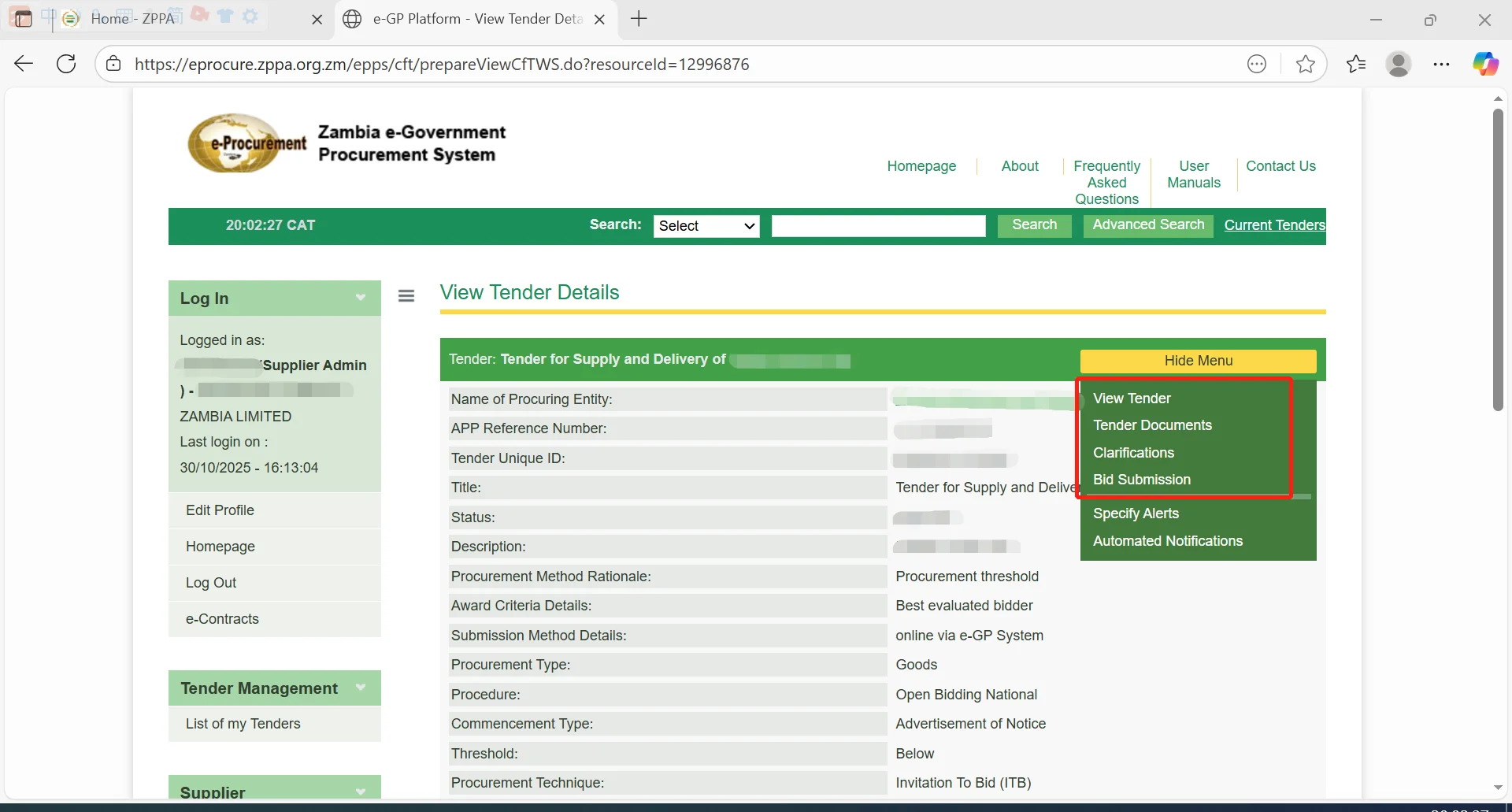Open the site information lock icon

point(114,64)
